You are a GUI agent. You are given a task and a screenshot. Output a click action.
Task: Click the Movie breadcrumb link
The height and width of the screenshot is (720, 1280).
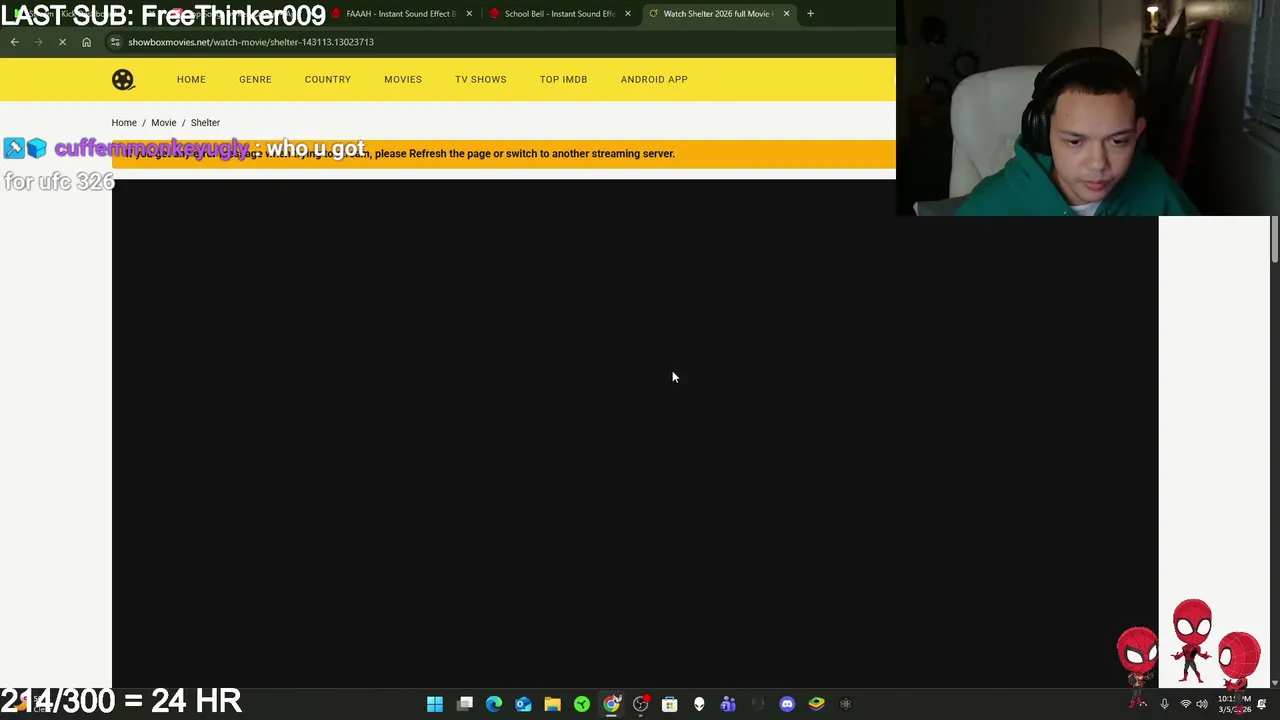[164, 123]
